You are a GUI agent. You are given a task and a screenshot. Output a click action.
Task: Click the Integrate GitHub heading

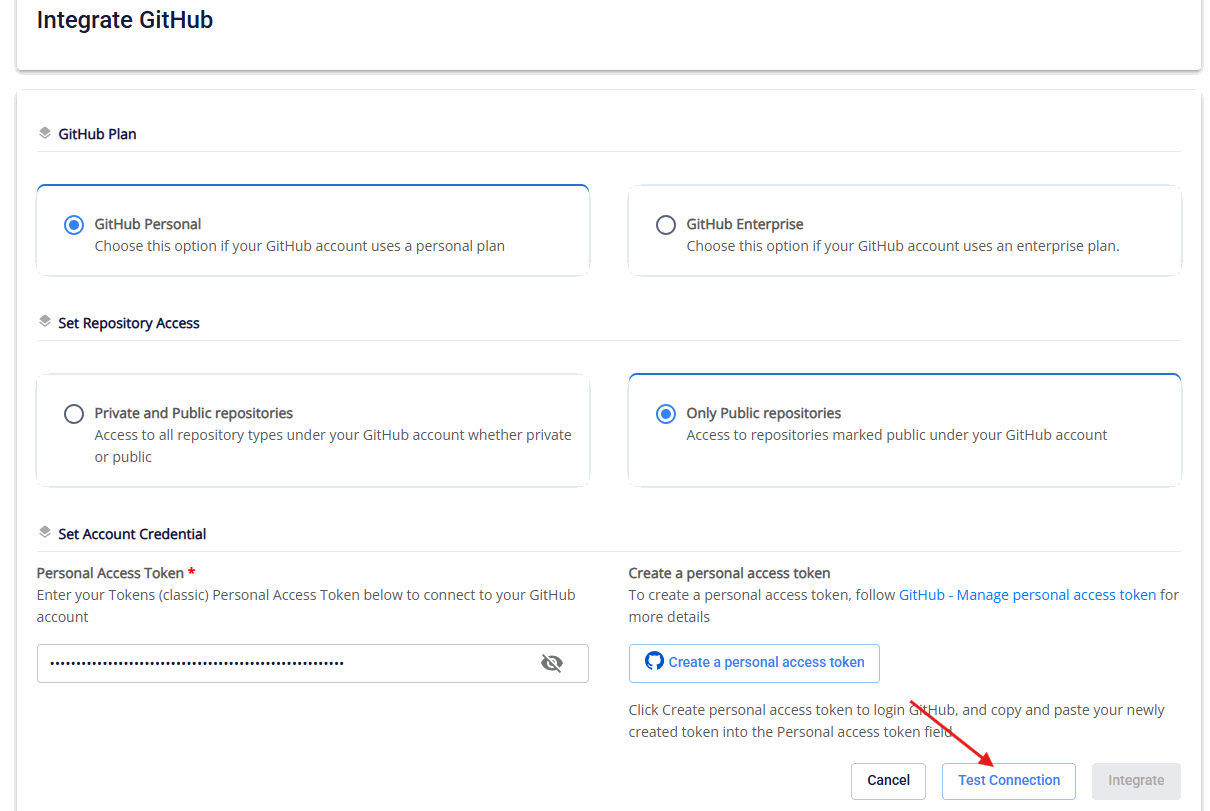click(x=125, y=20)
